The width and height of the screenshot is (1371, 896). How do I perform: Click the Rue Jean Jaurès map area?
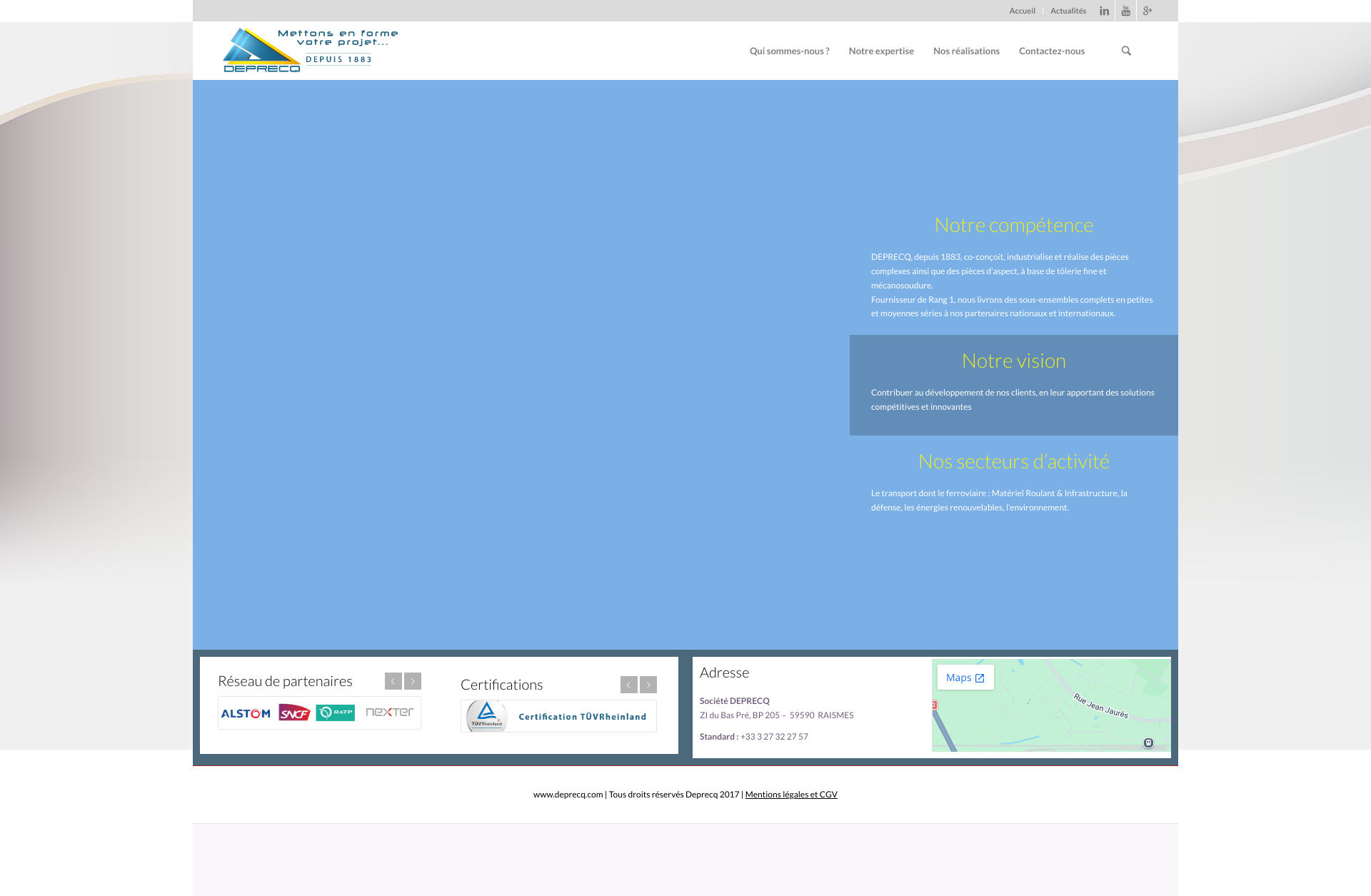[1101, 705]
